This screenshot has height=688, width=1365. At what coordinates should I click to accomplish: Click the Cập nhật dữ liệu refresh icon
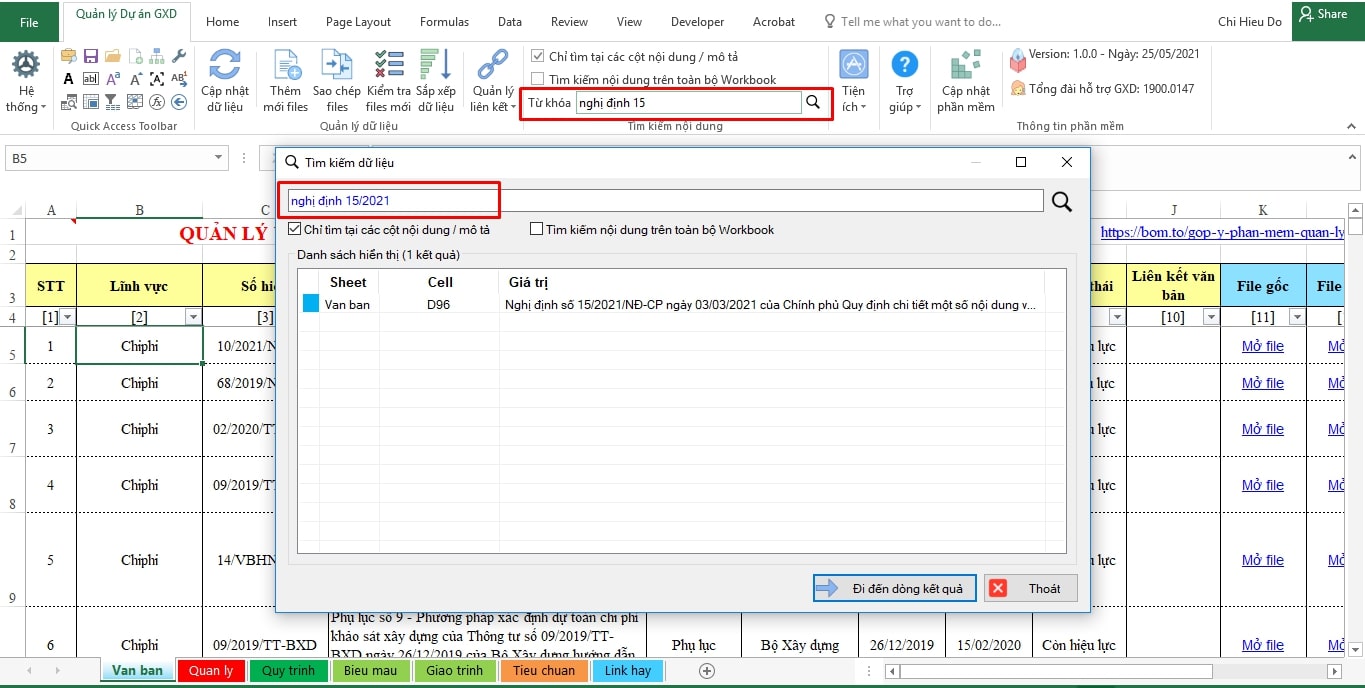[224, 66]
